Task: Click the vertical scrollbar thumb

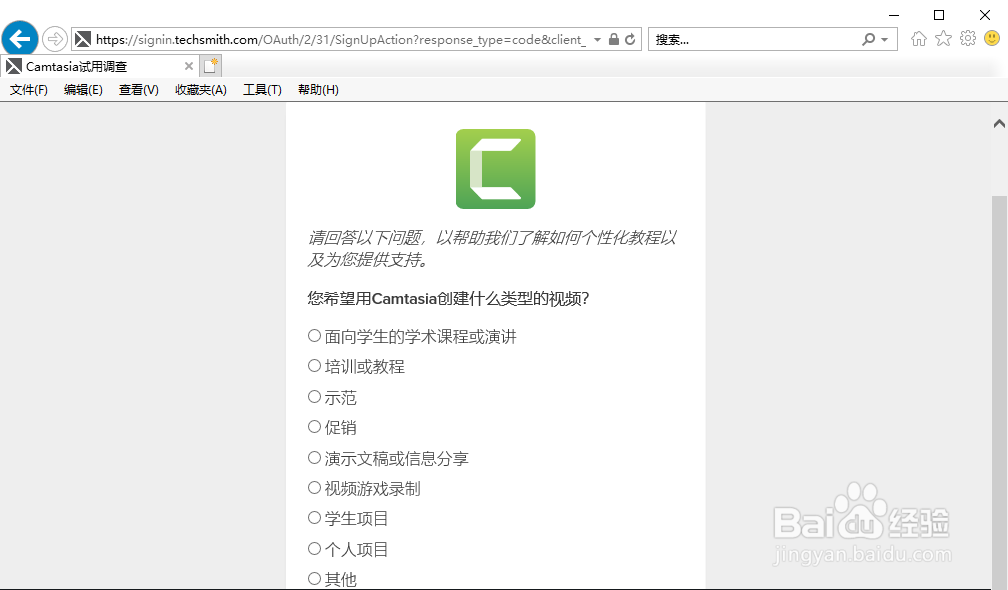Action: coord(999,391)
